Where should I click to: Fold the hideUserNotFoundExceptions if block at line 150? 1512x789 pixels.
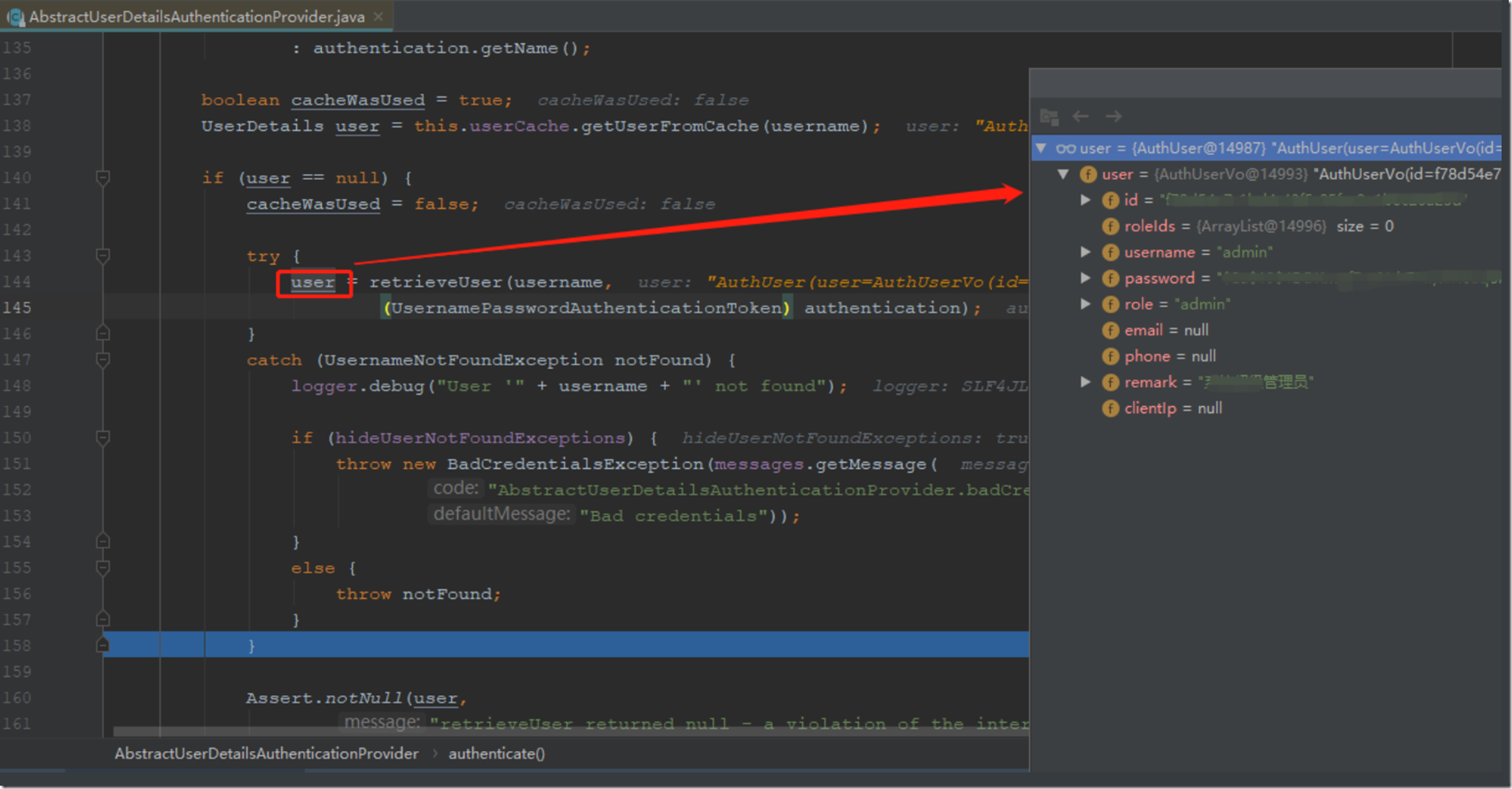pyautogui.click(x=102, y=437)
